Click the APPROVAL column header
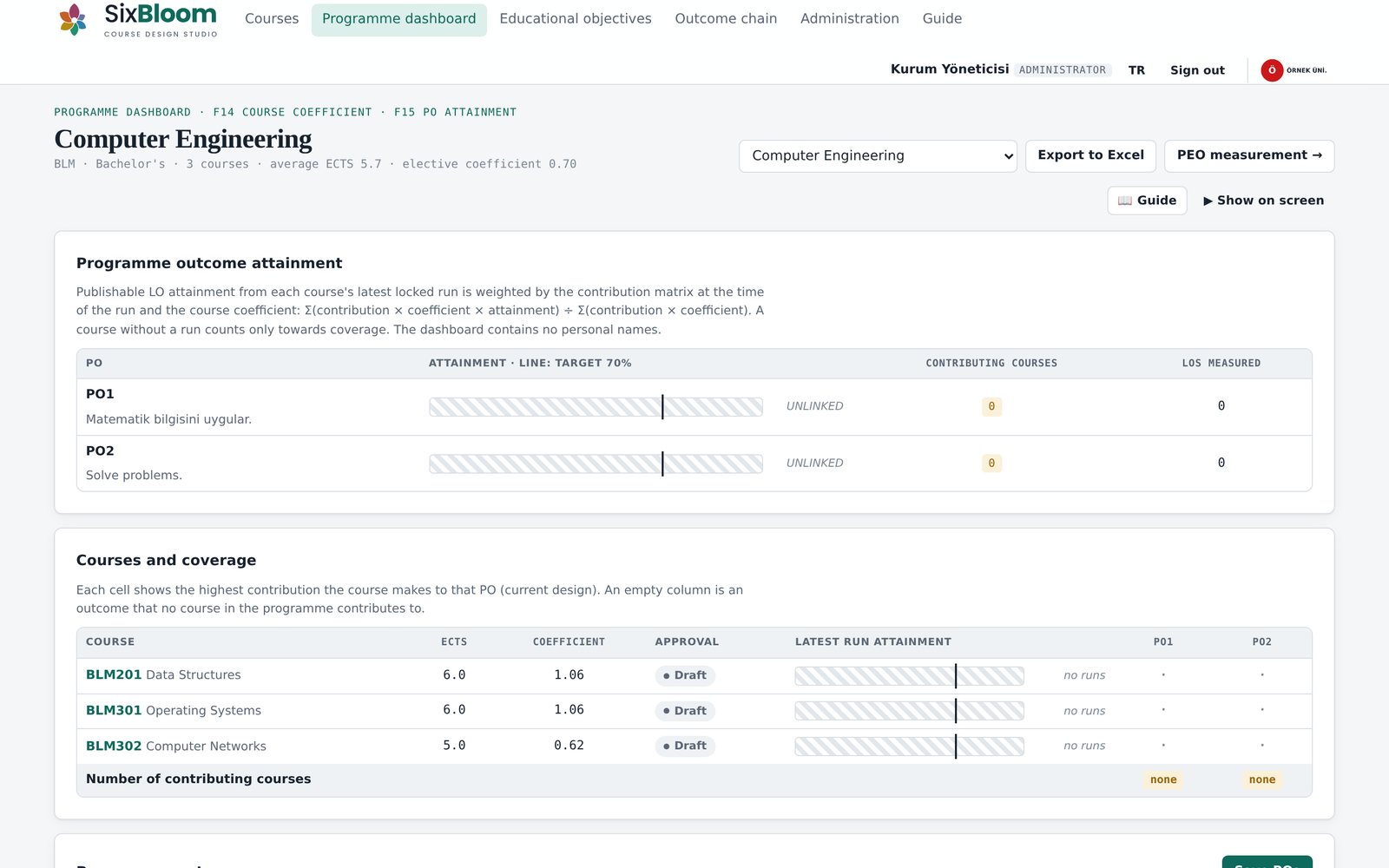Viewport: 1389px width, 868px height. coord(687,642)
